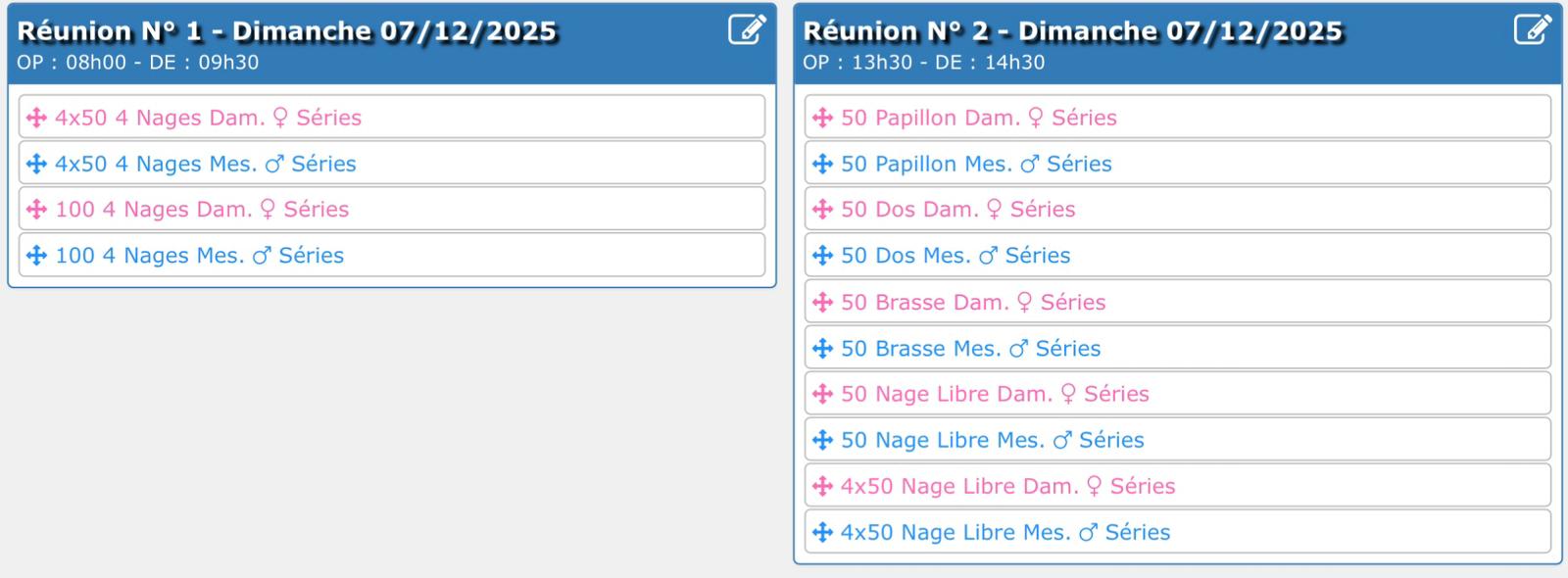Select 50 Papillon Mes. Séries event
Screen dimensions: 1568x578
[976, 164]
